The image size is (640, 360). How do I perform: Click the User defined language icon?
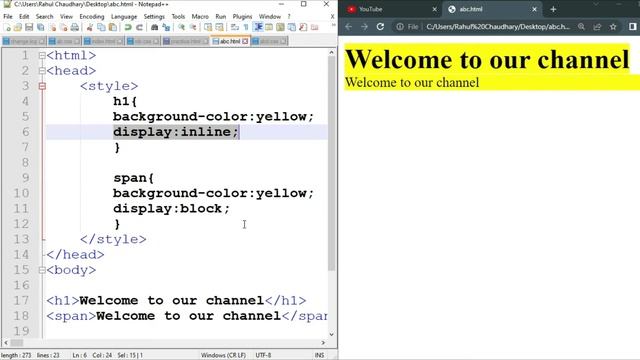pyautogui.click(x=269, y=27)
